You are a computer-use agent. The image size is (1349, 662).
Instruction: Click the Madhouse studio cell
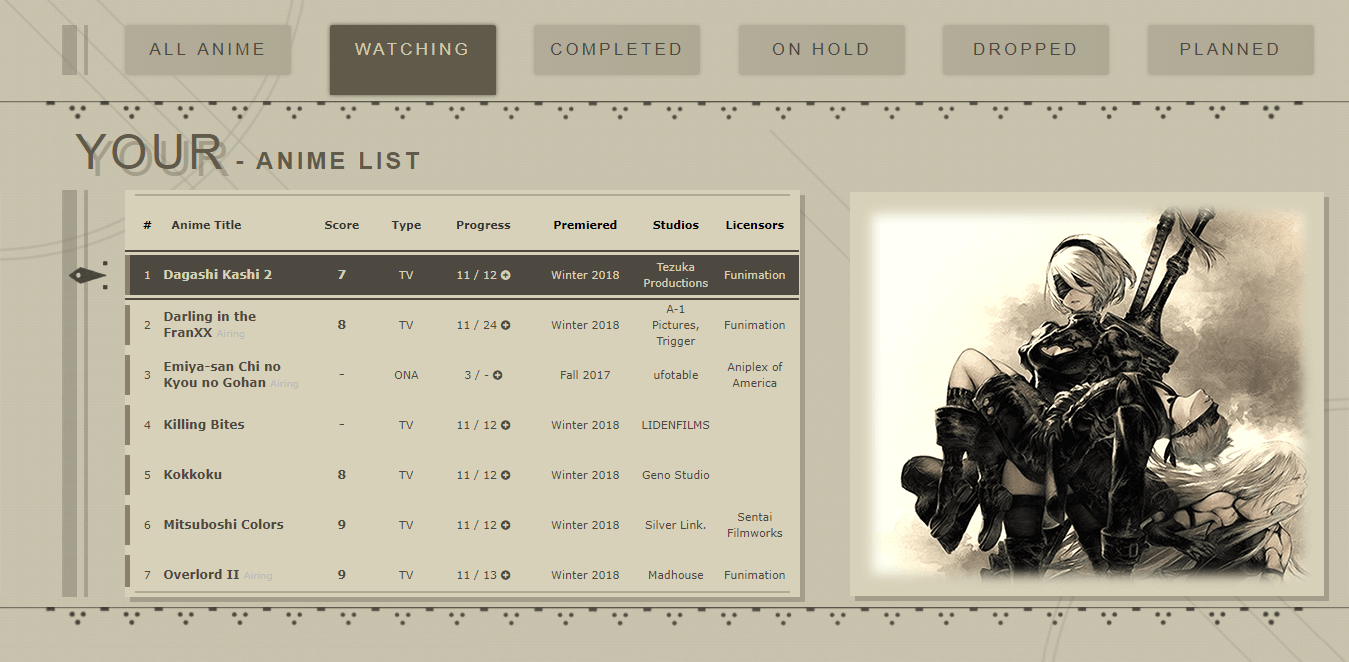tap(676, 575)
